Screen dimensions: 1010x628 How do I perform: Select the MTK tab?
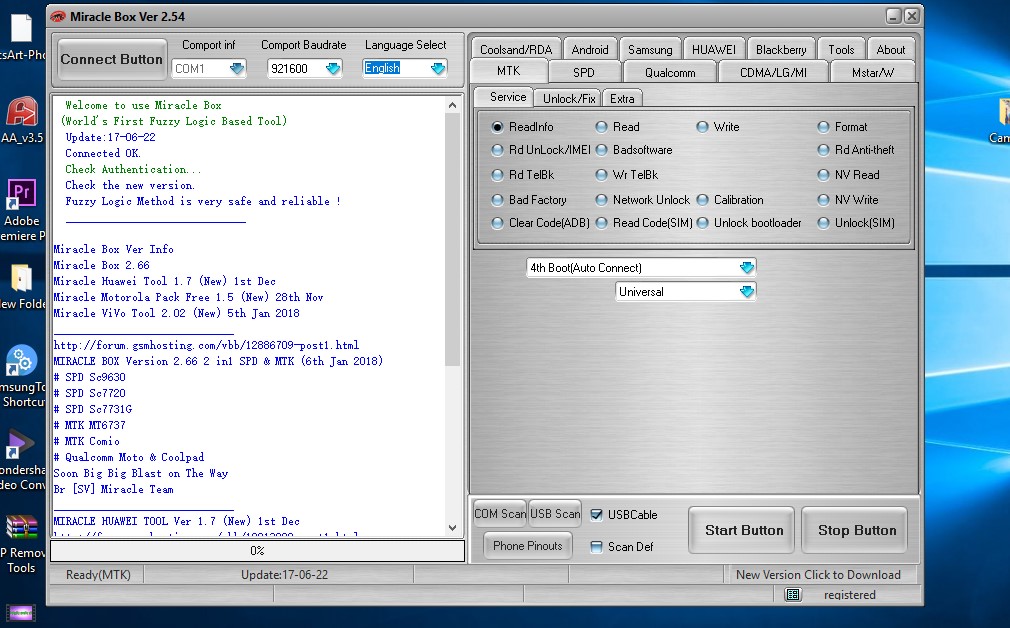(509, 71)
